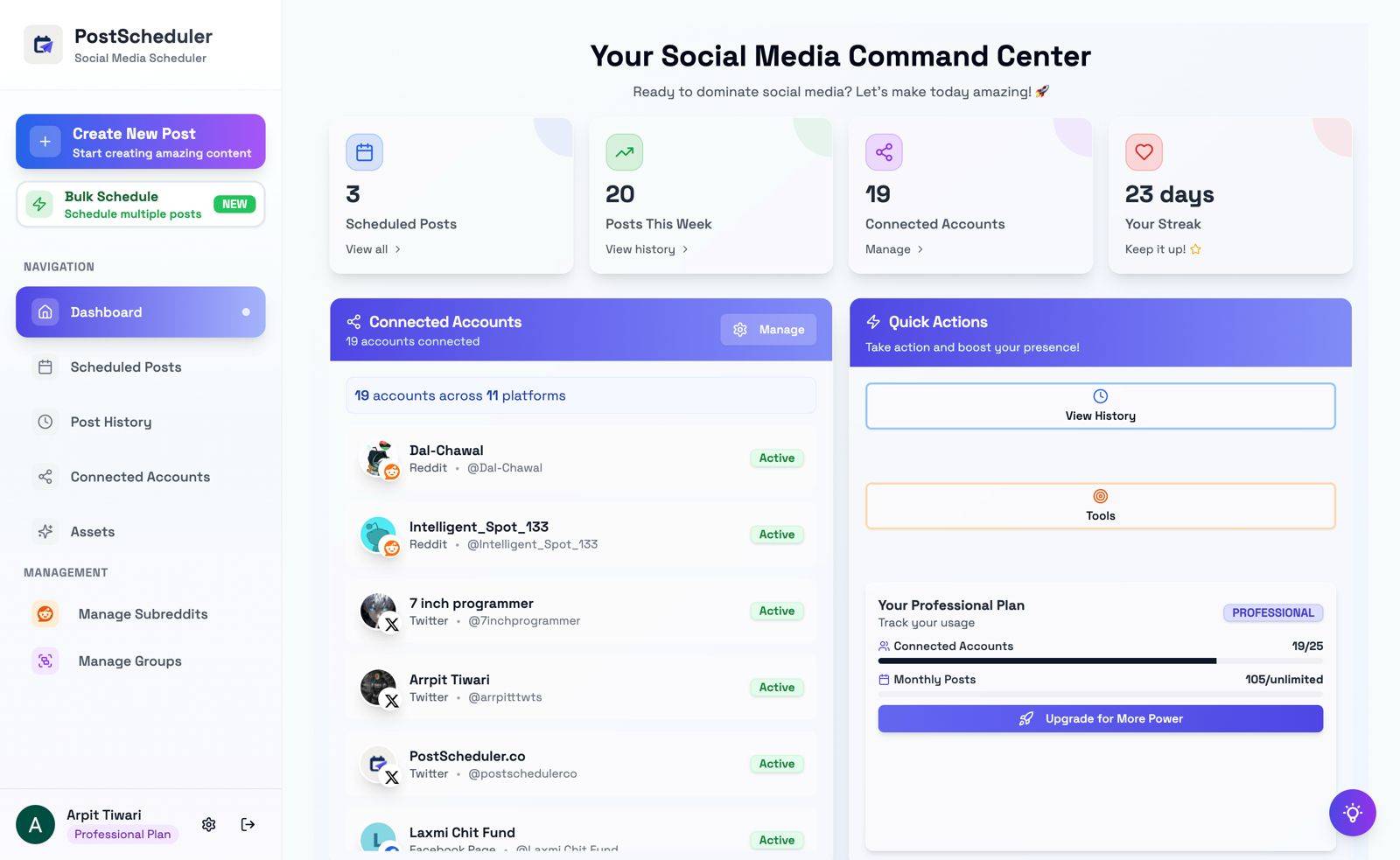Click the settings gear beside Arpit Tiwari
The width and height of the screenshot is (1400, 860).
[x=208, y=824]
